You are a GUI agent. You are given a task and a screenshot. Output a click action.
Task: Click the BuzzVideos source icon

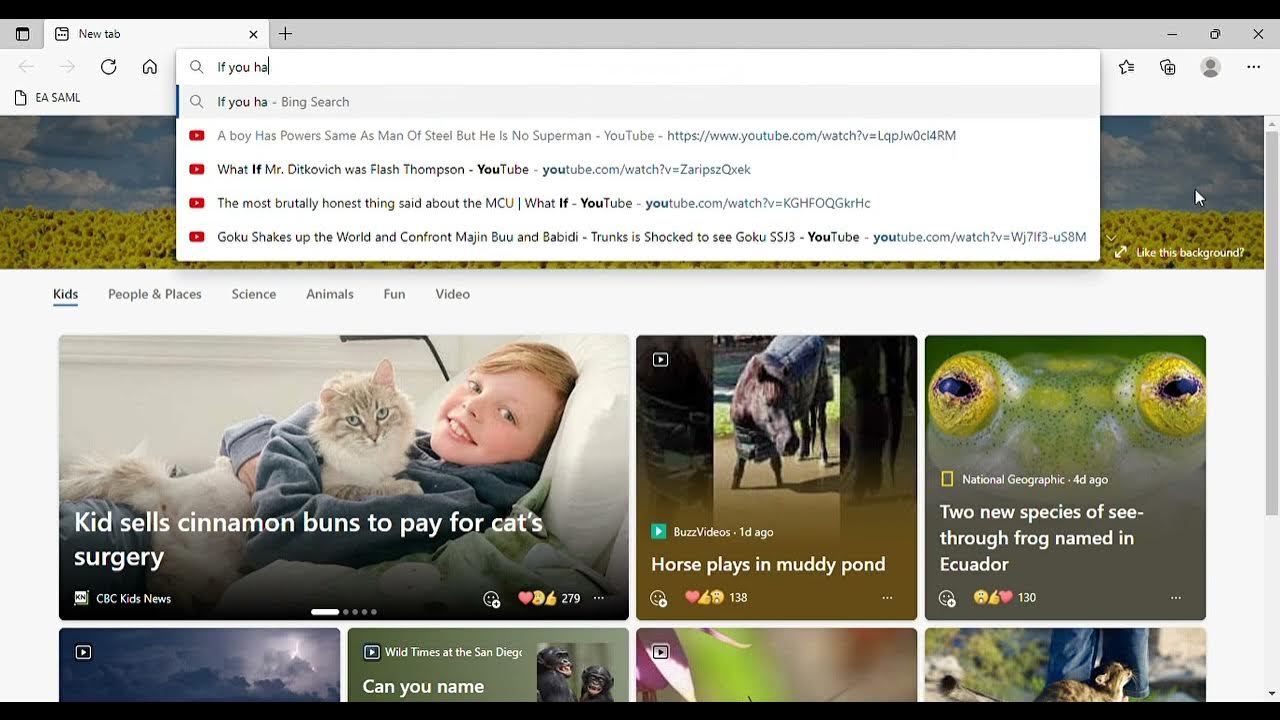point(658,532)
